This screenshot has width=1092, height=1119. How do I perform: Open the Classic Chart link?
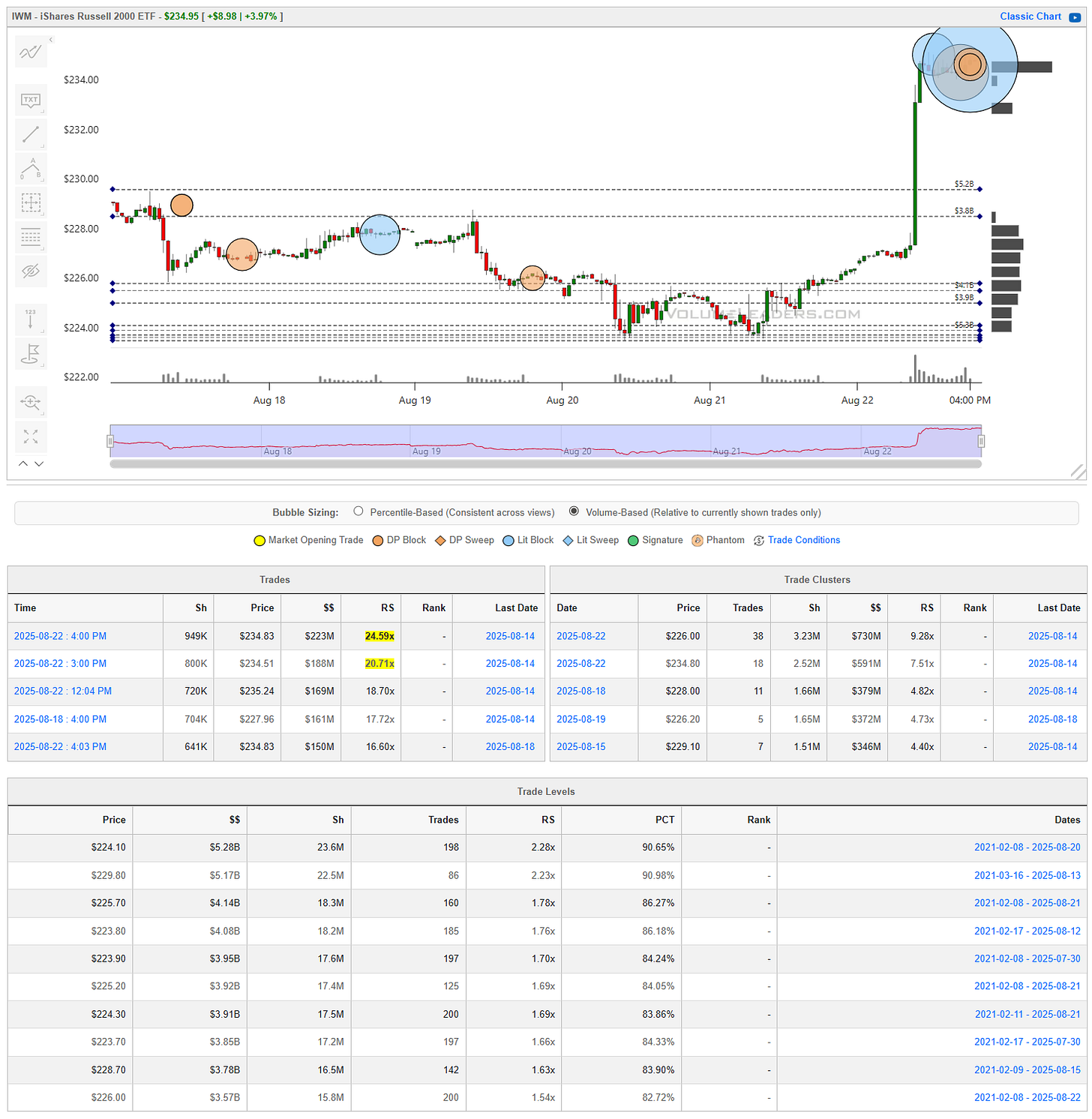click(x=1030, y=16)
